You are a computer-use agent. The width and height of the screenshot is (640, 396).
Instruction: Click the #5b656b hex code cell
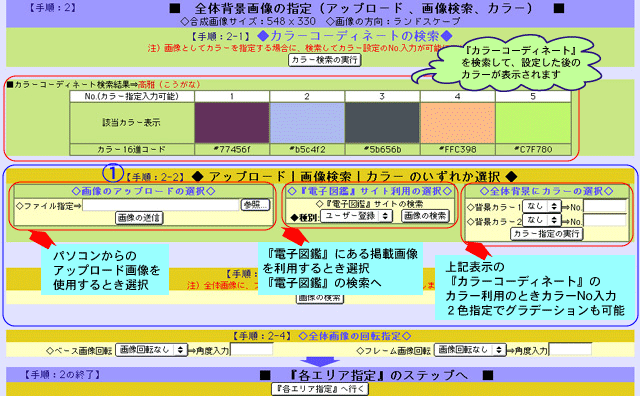(x=382, y=149)
